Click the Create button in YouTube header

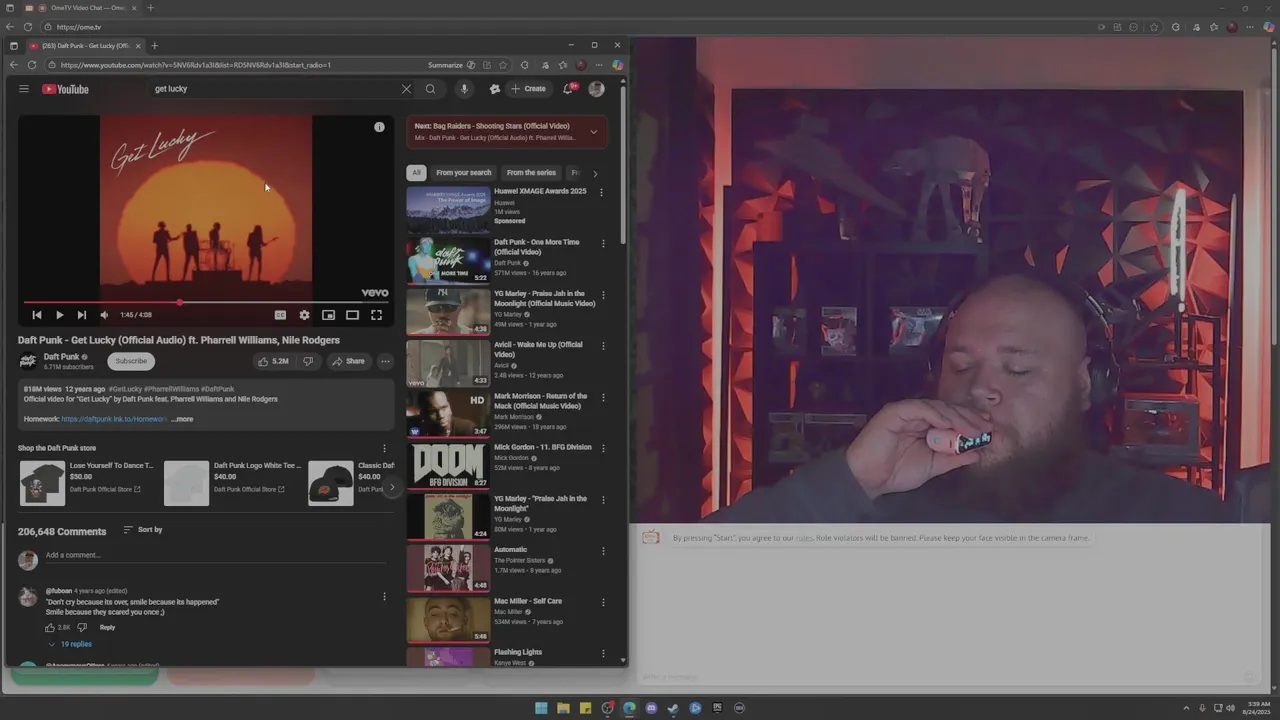tap(529, 89)
